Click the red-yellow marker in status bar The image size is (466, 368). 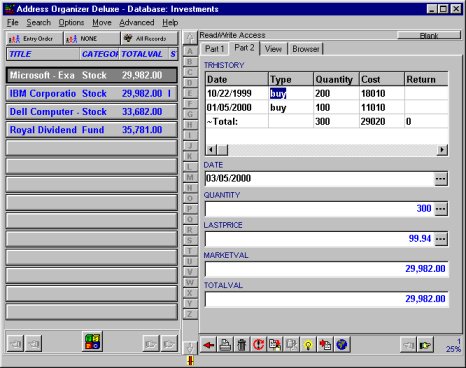191,360
